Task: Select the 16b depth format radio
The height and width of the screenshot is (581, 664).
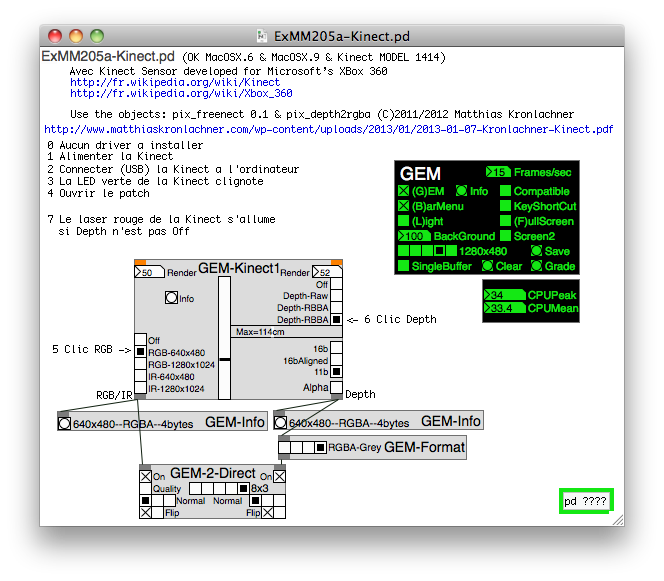Action: pos(336,348)
